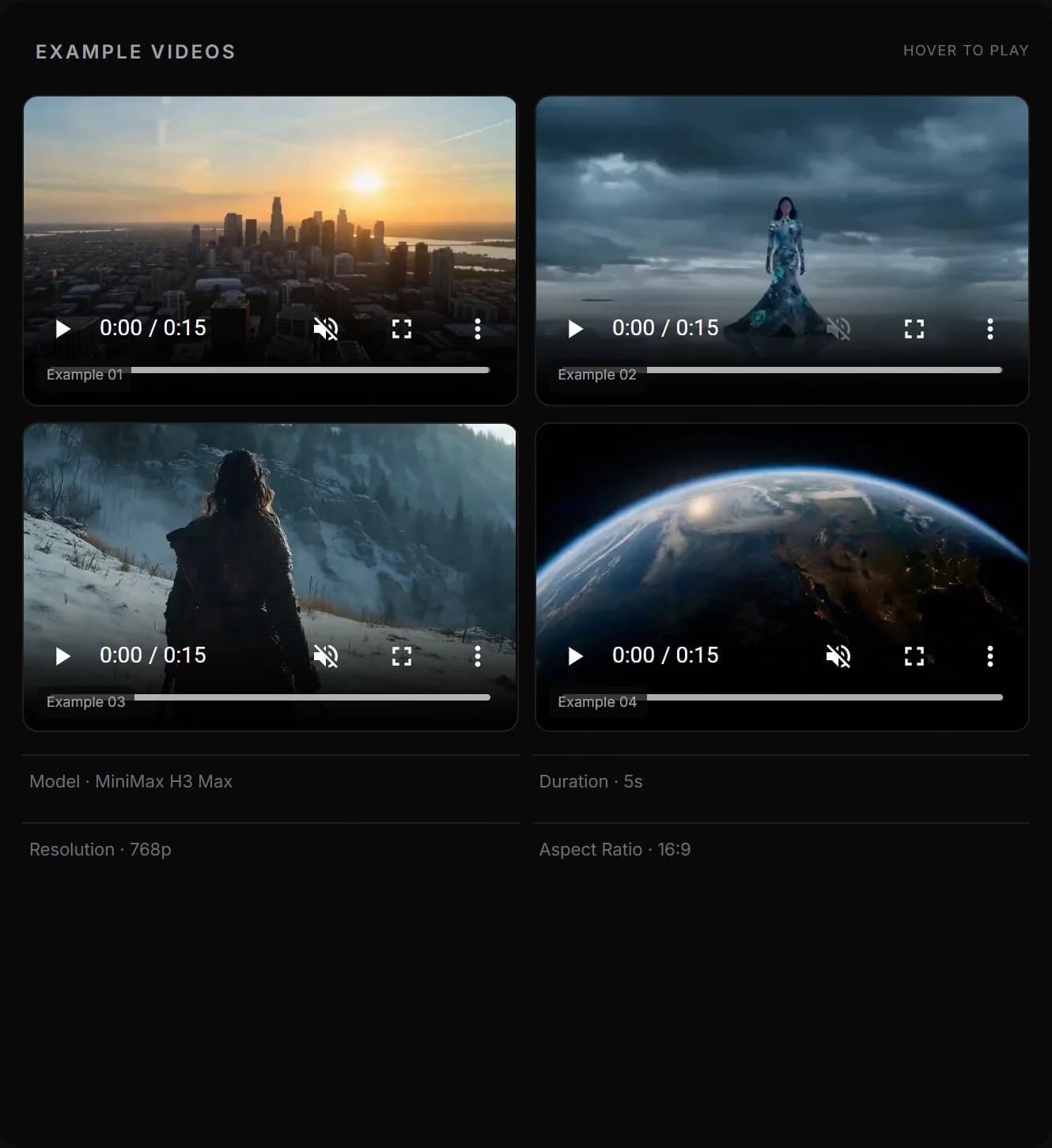Play the Example 02 woman in gown video
Viewport: 1052px width, 1148px height.
(576, 329)
